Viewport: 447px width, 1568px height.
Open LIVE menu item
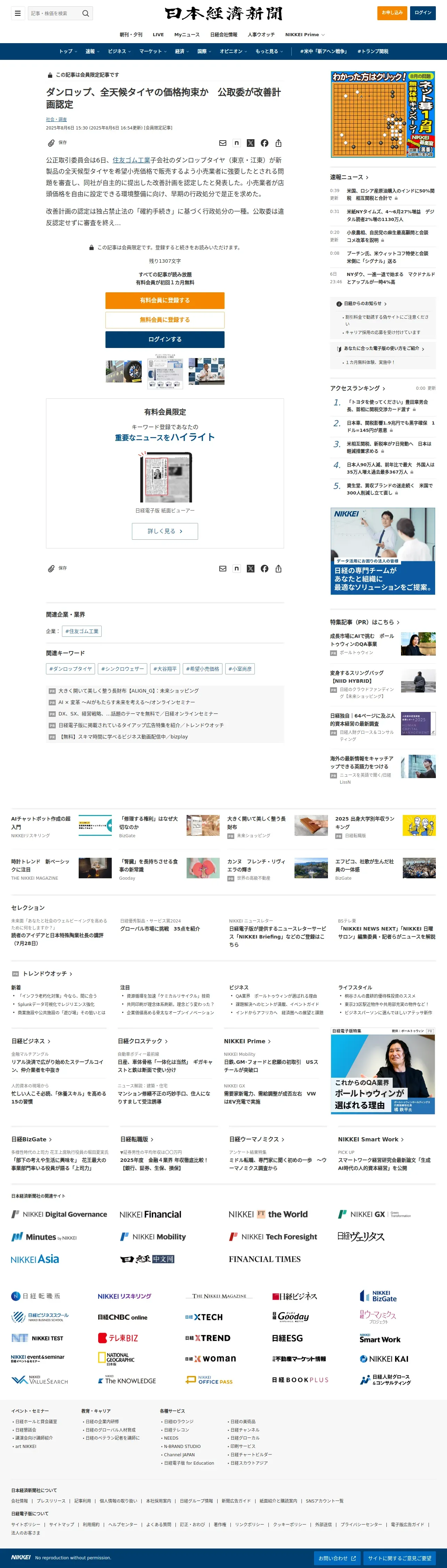tap(158, 35)
